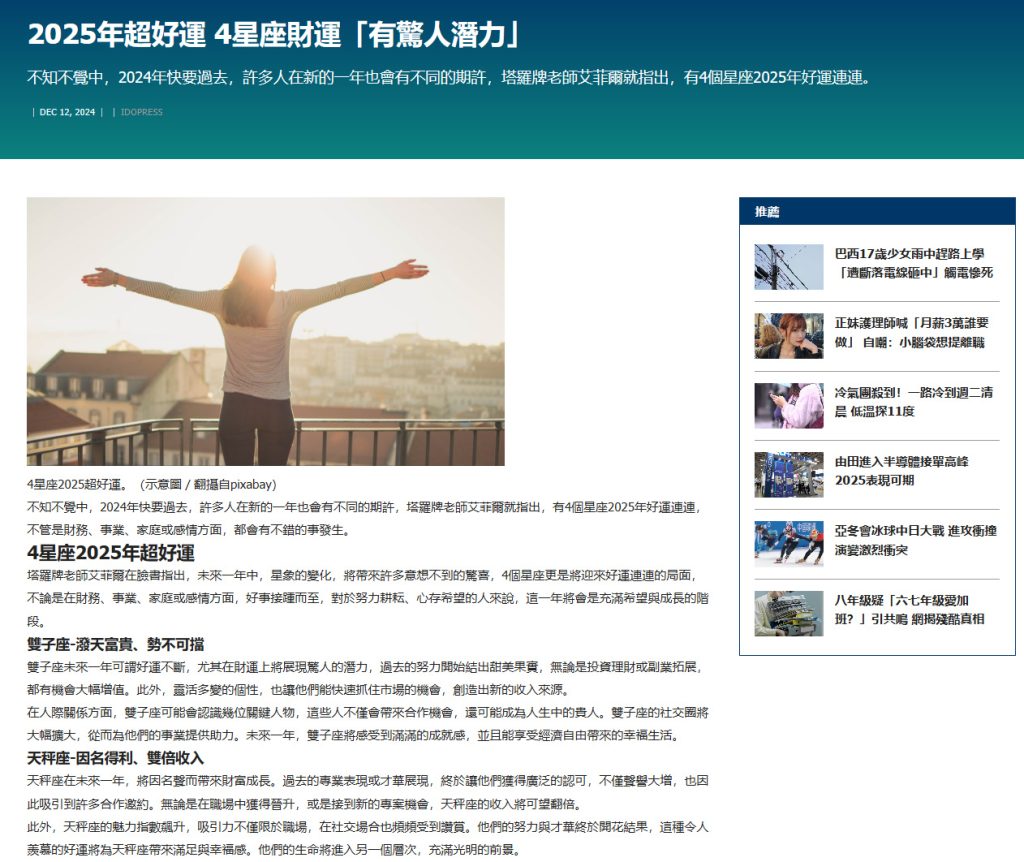This screenshot has height=862, width=1024.
Task: Click the 4星座2025年超好運 section heading in article
Action: (x=110, y=553)
